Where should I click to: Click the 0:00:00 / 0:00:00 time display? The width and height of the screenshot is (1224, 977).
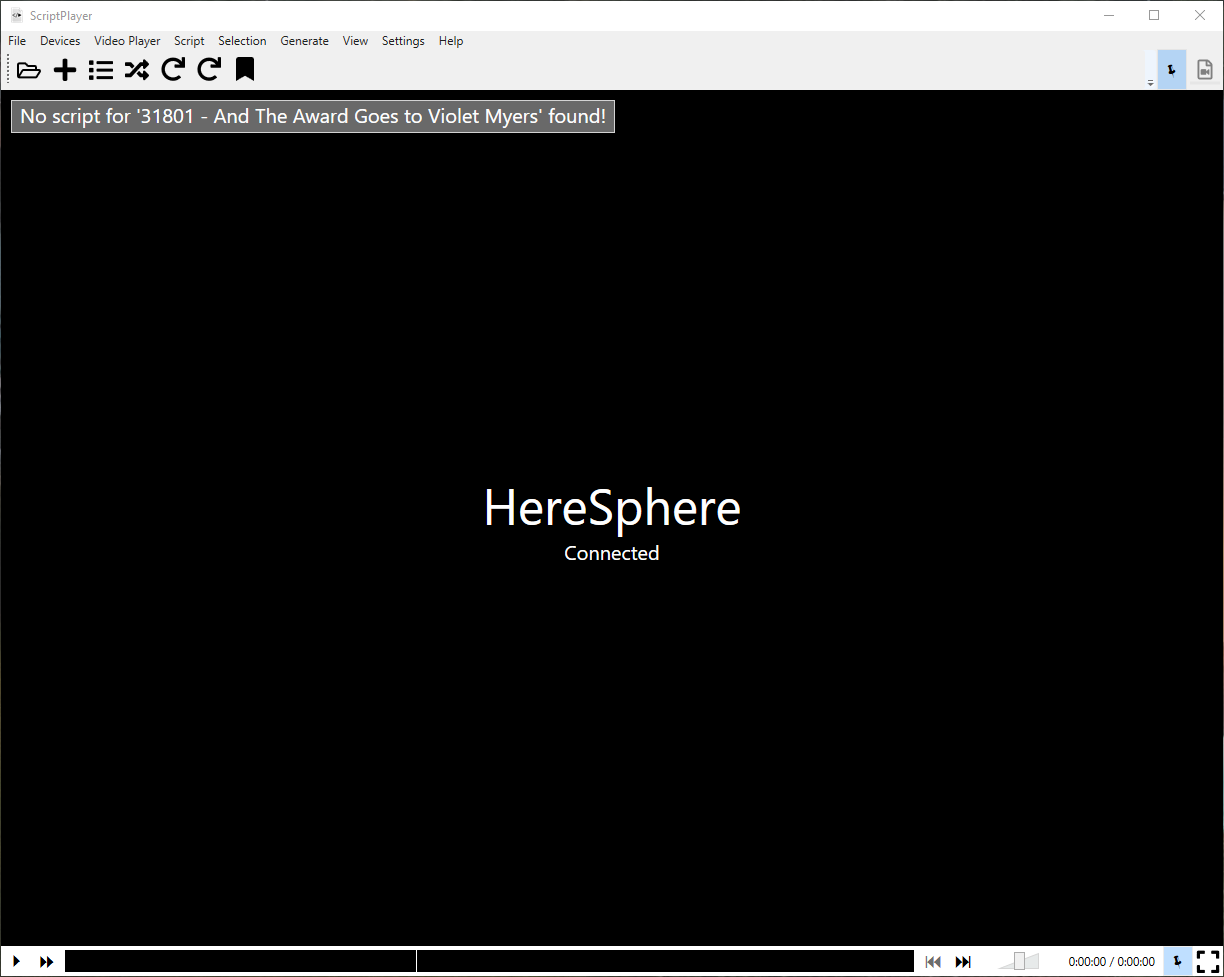click(x=1111, y=962)
